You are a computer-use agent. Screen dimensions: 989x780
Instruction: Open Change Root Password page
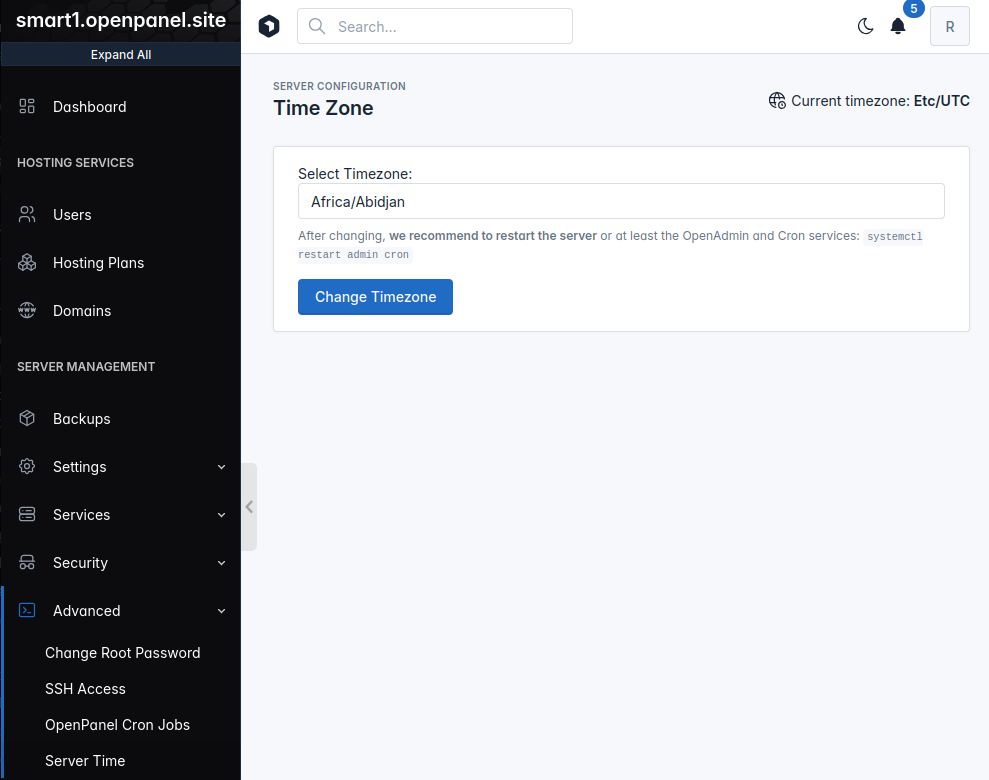point(122,653)
